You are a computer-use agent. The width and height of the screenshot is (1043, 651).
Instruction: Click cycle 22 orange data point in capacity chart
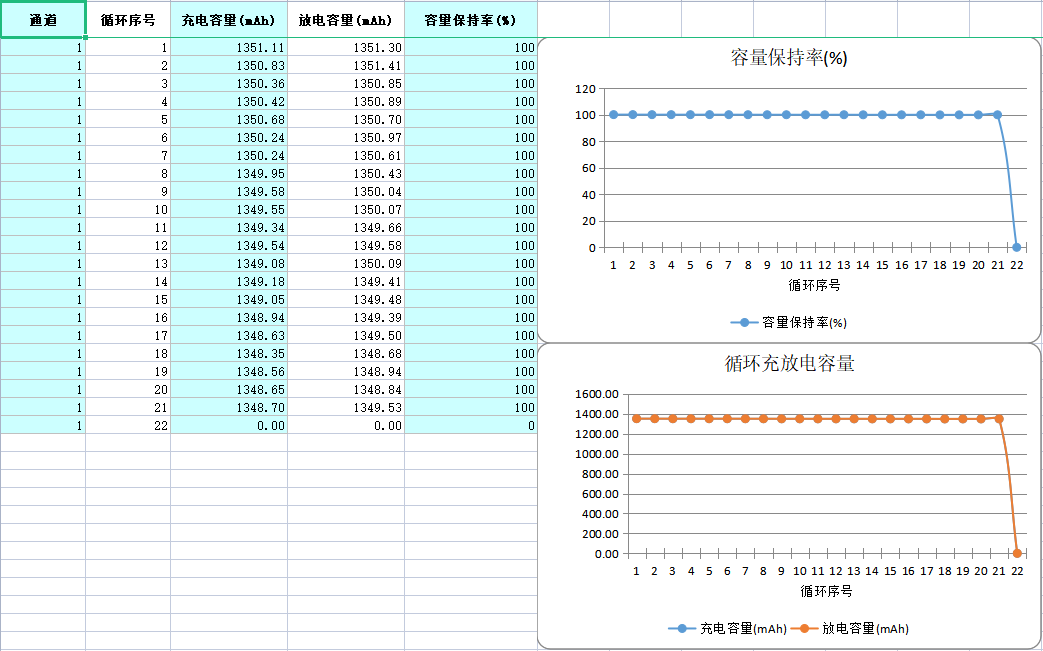[1017, 553]
